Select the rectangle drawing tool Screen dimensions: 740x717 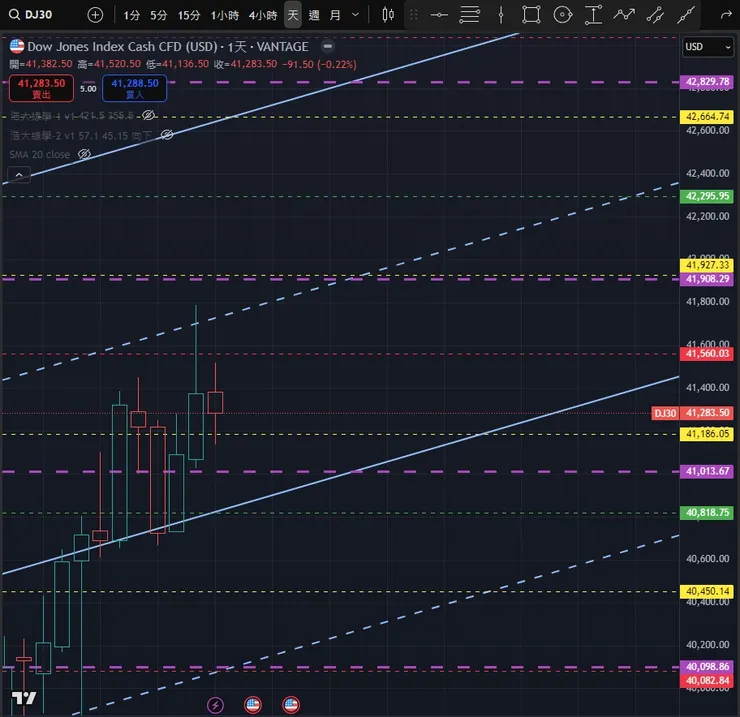531,15
